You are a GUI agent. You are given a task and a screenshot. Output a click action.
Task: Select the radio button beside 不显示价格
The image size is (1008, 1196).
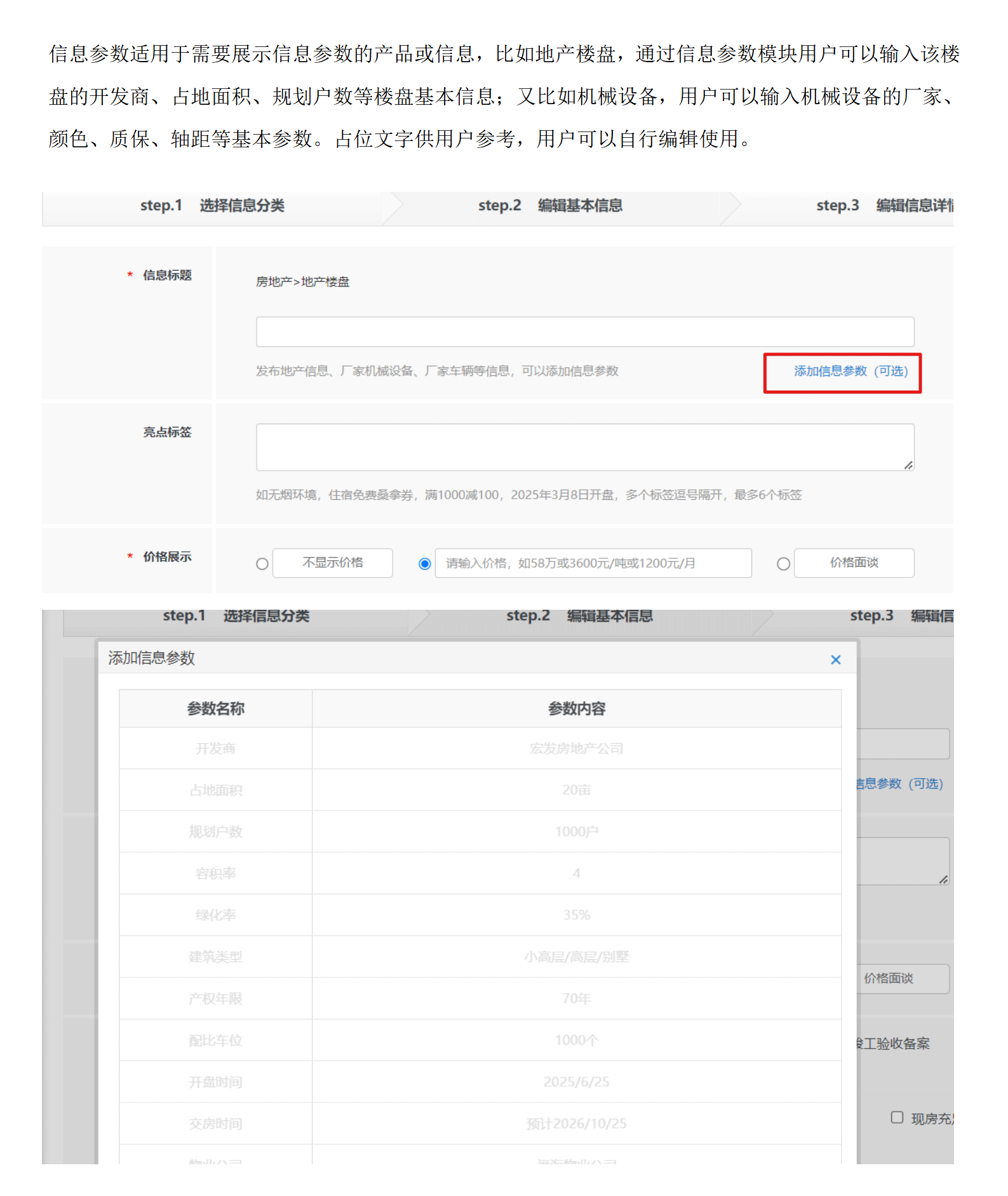tap(262, 564)
